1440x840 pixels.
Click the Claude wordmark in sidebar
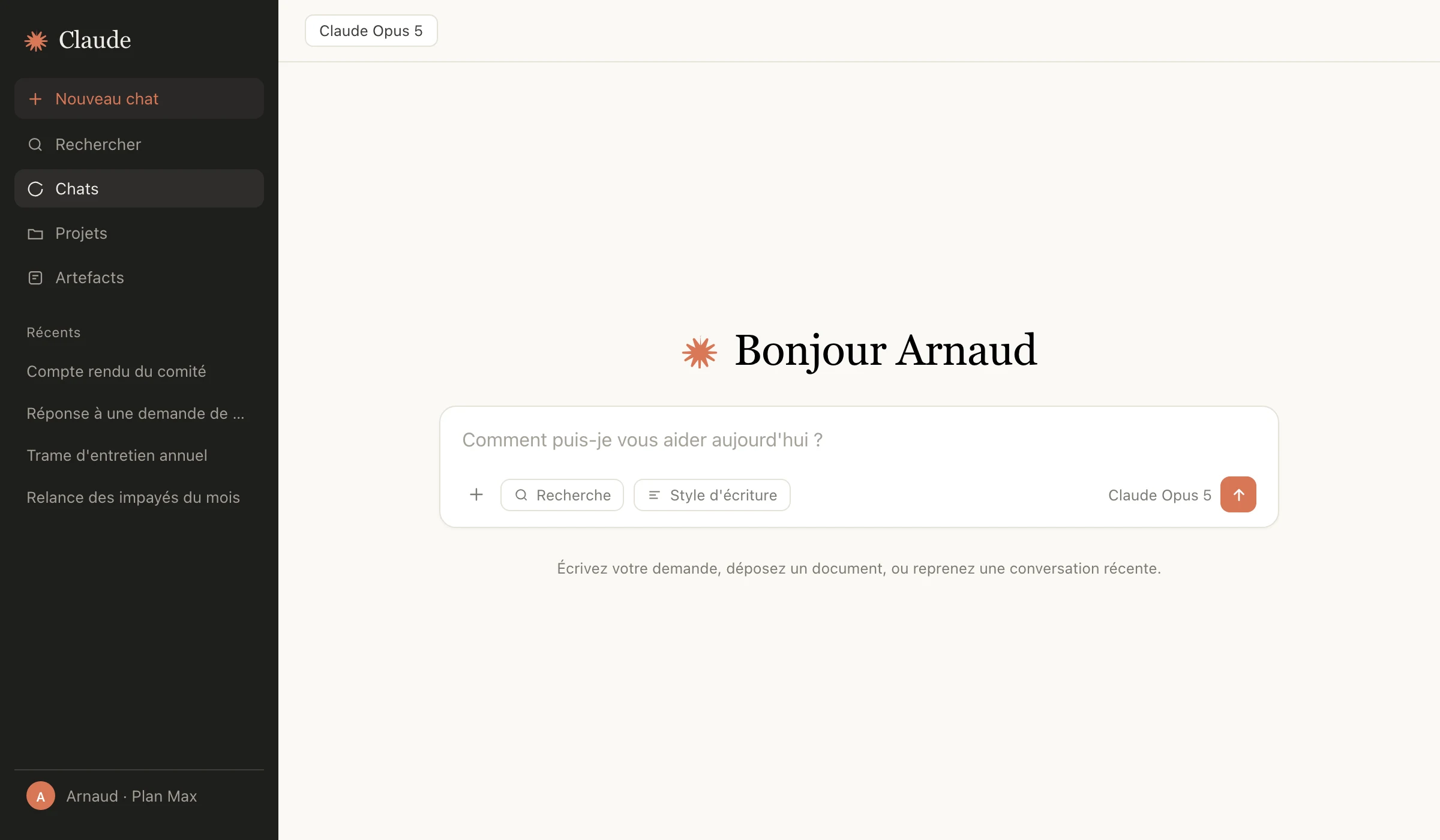tap(95, 40)
